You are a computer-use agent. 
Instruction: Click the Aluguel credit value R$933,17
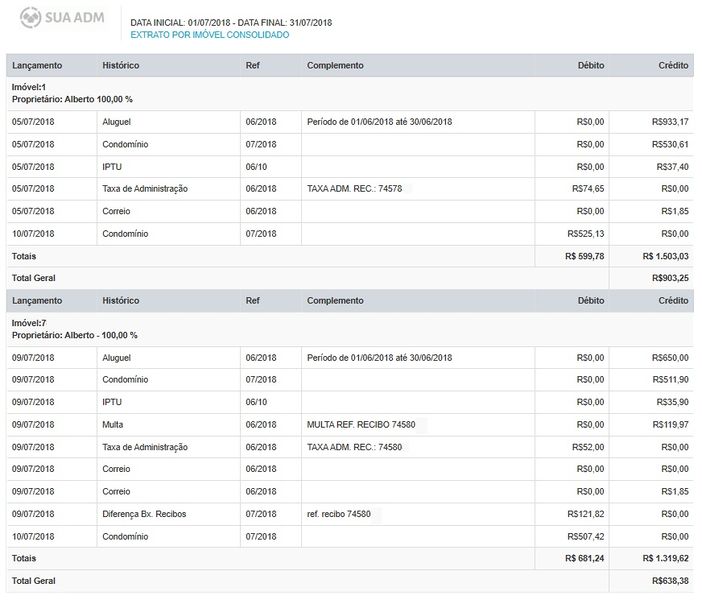[x=669, y=122]
